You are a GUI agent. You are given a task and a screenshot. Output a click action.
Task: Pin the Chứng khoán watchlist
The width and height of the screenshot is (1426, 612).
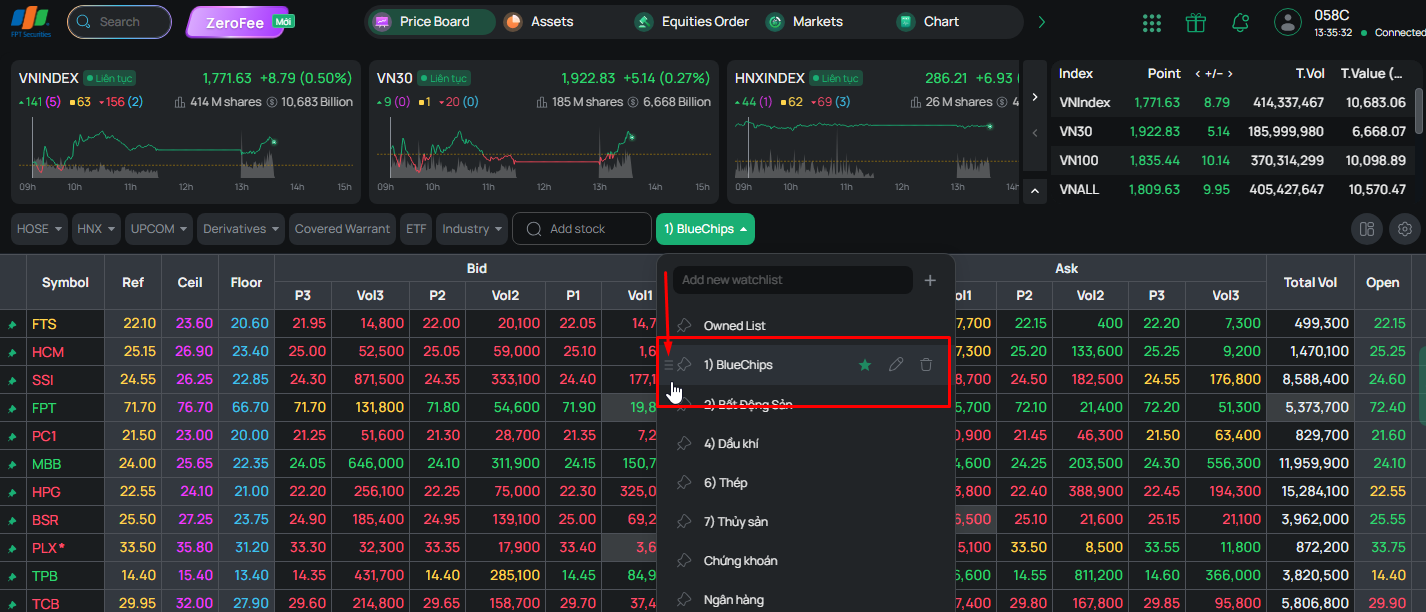point(684,560)
